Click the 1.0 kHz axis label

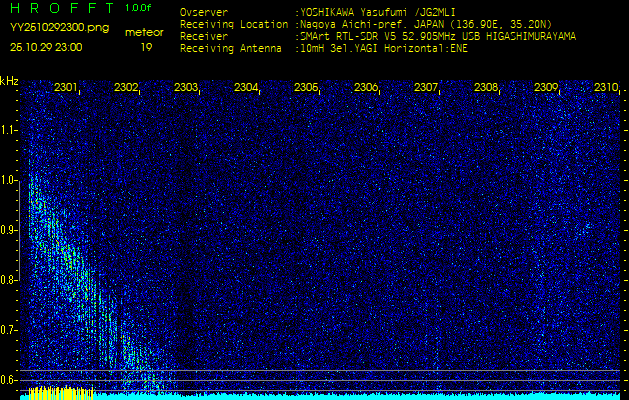(x=8, y=180)
